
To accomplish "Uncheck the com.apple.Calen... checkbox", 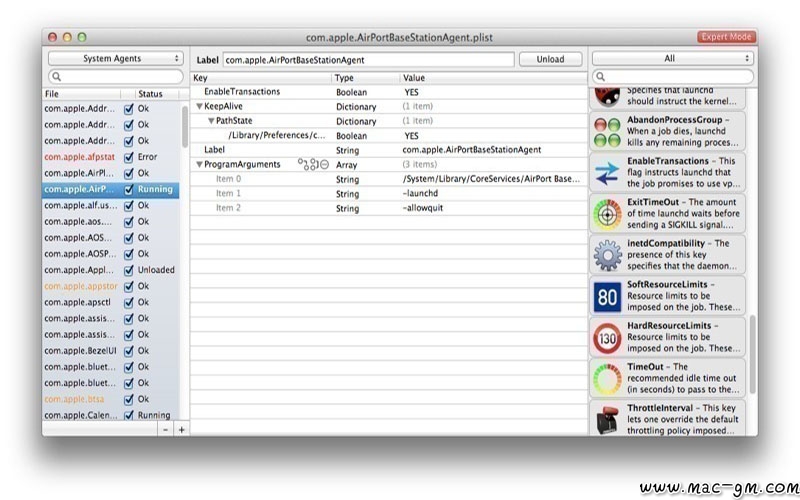I will (x=129, y=415).
